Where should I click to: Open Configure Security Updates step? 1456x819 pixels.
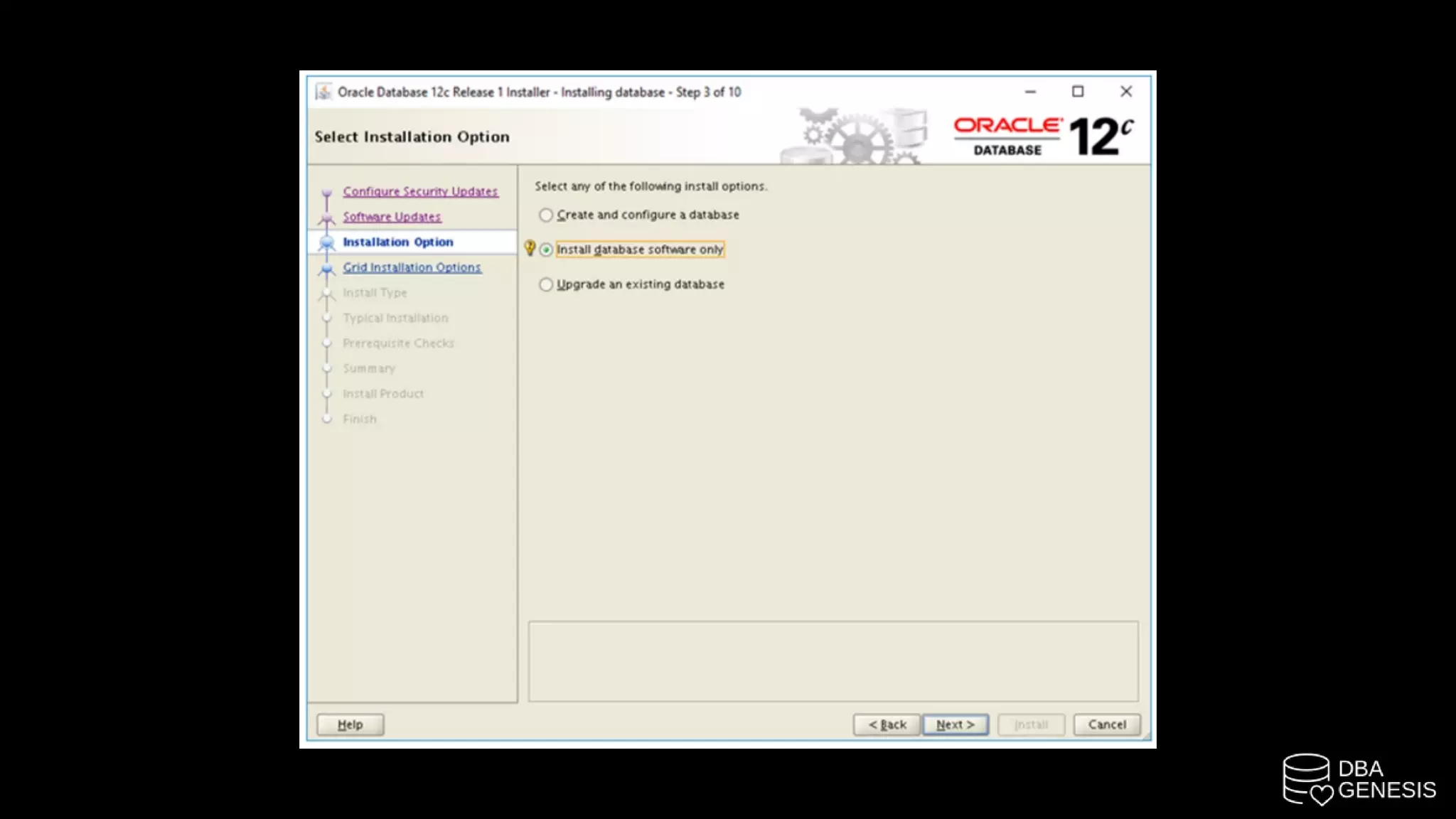[x=420, y=191]
